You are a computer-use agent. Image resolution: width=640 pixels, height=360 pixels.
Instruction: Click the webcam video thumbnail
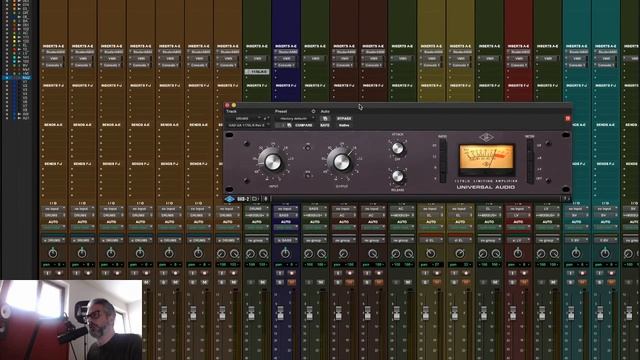pyautogui.click(x=71, y=320)
